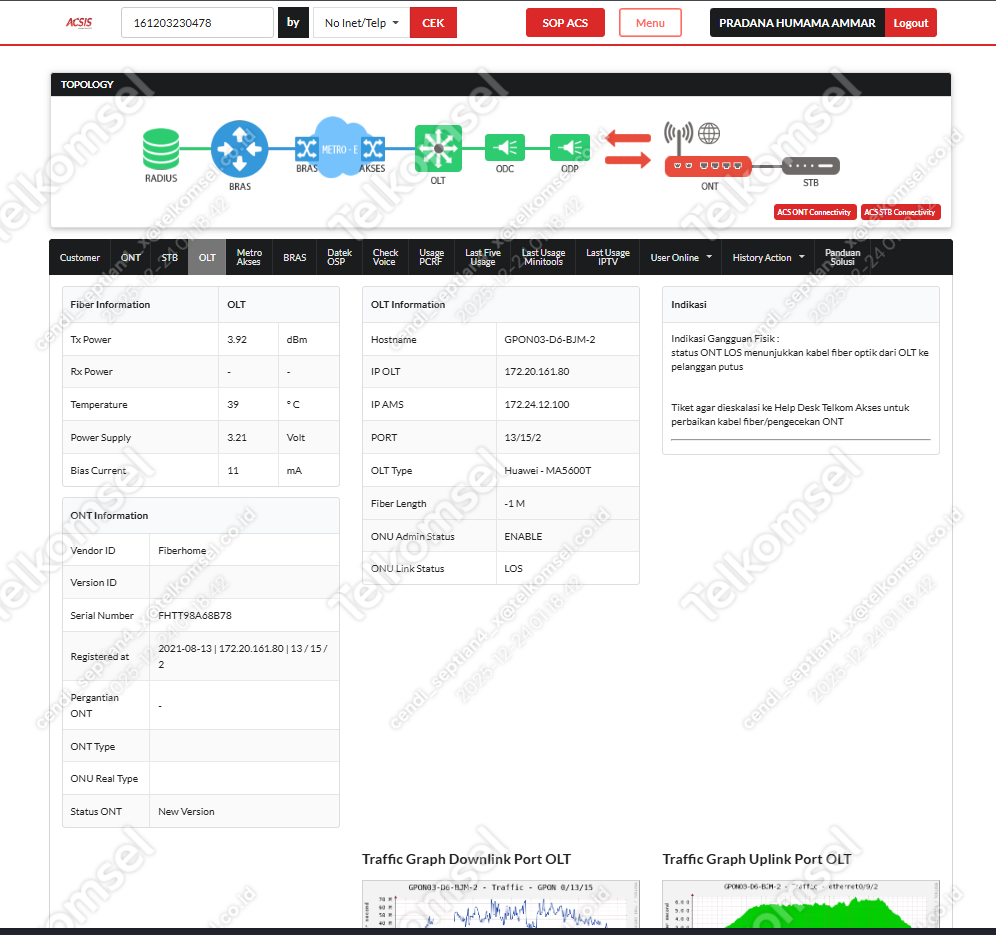Select the STB device icon
Viewport: 996px width, 935px height.
(811, 166)
